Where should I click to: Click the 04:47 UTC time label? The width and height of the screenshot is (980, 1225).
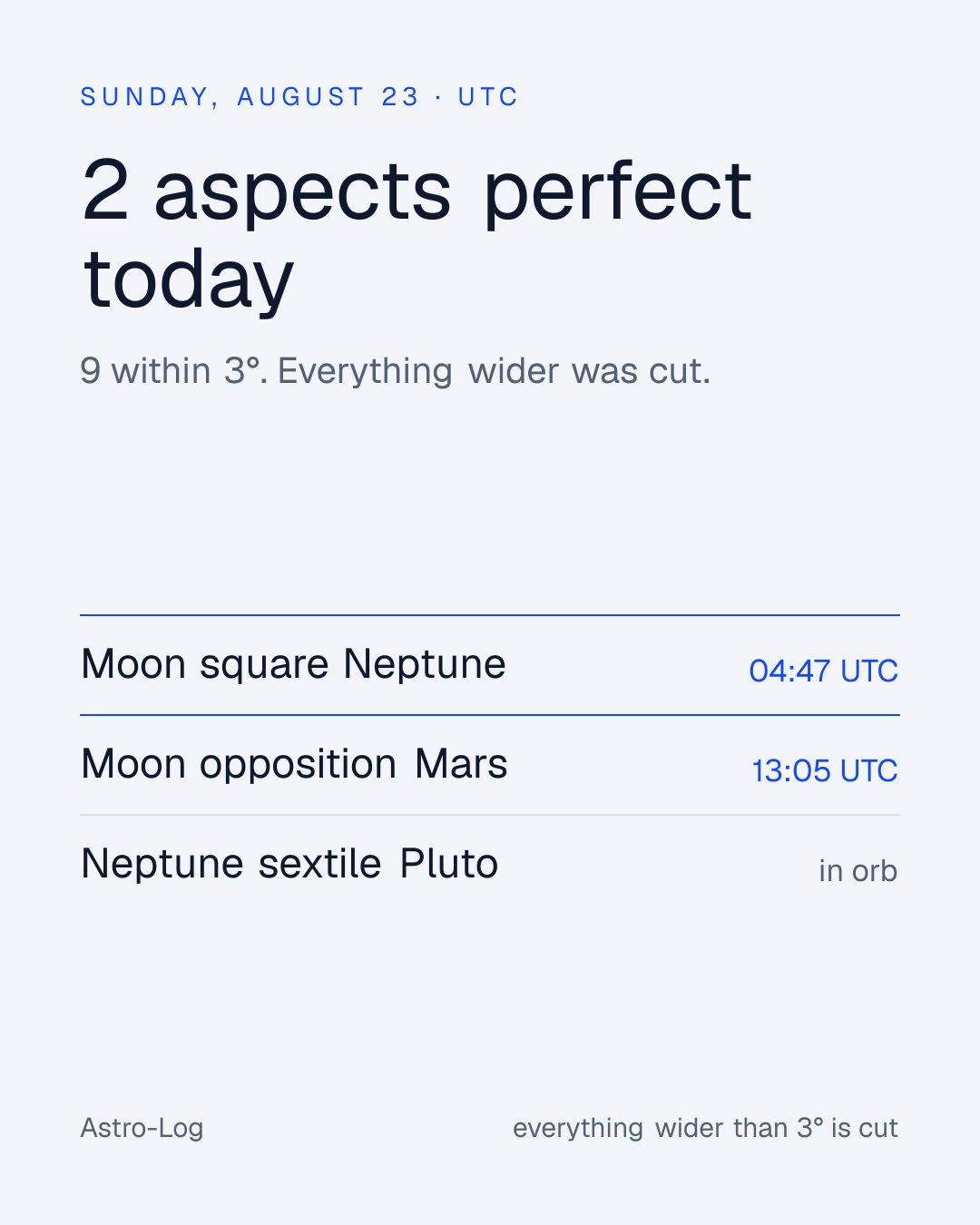tap(823, 671)
